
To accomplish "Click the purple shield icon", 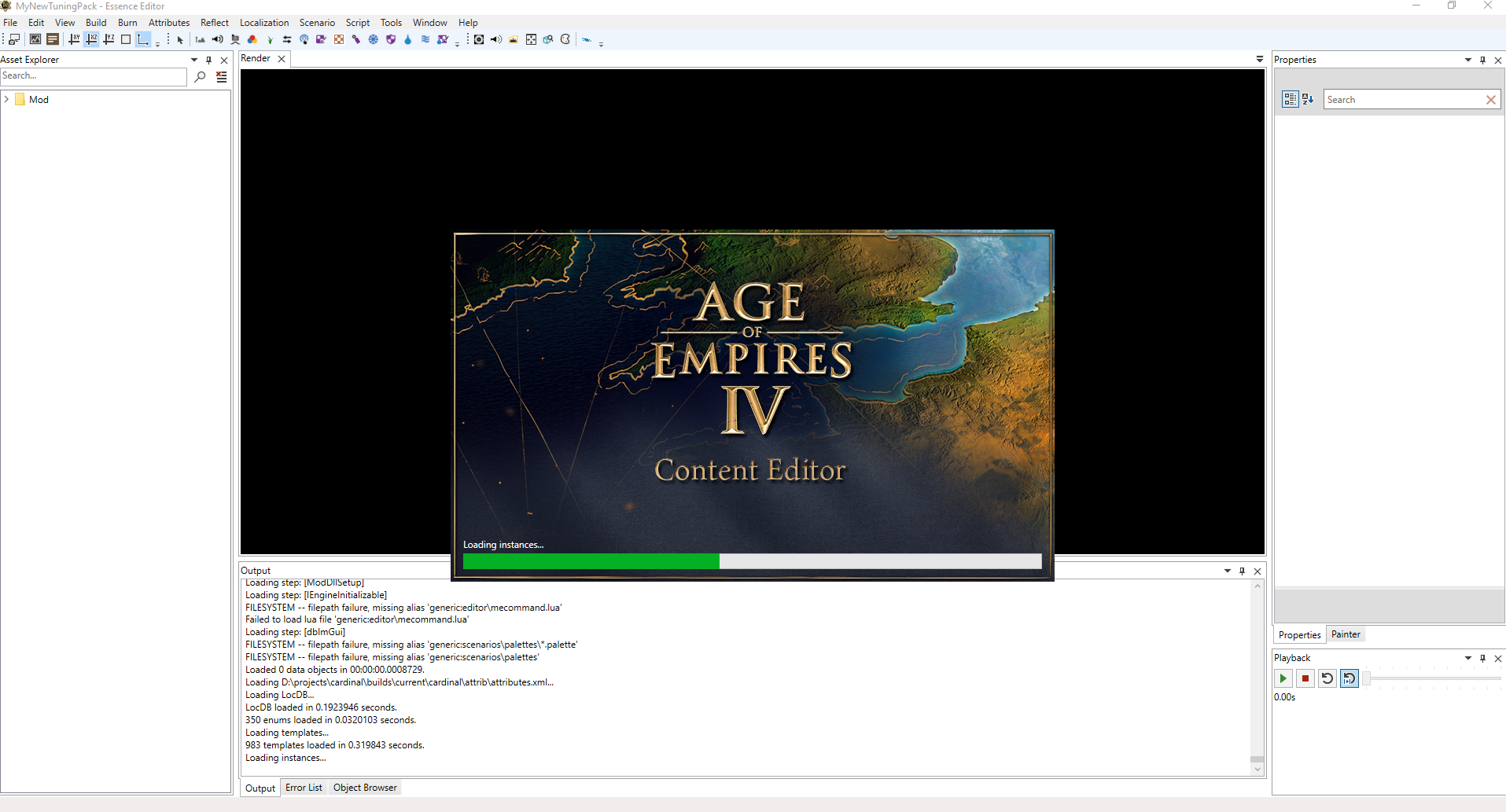I will click(x=391, y=39).
